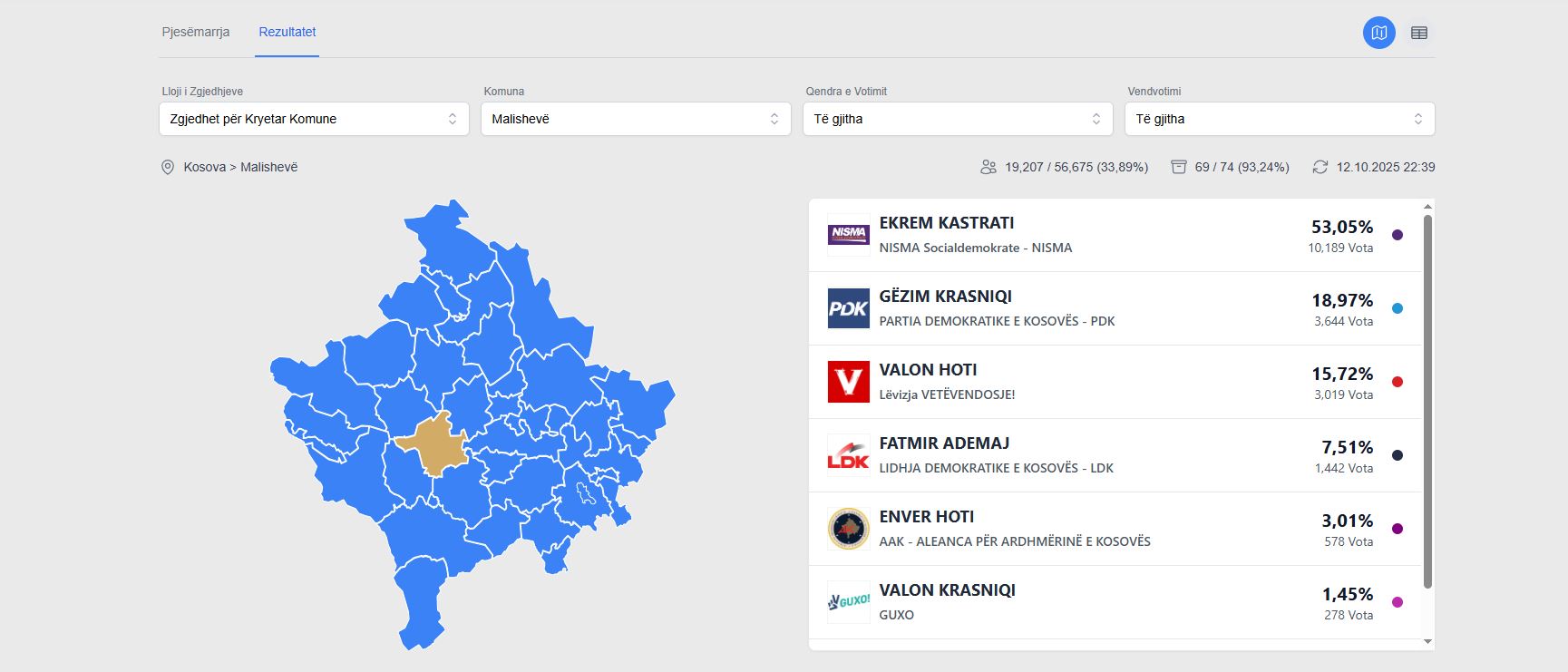Click the voters turnout people icon
Screen dimensions: 1568x672
point(989,168)
